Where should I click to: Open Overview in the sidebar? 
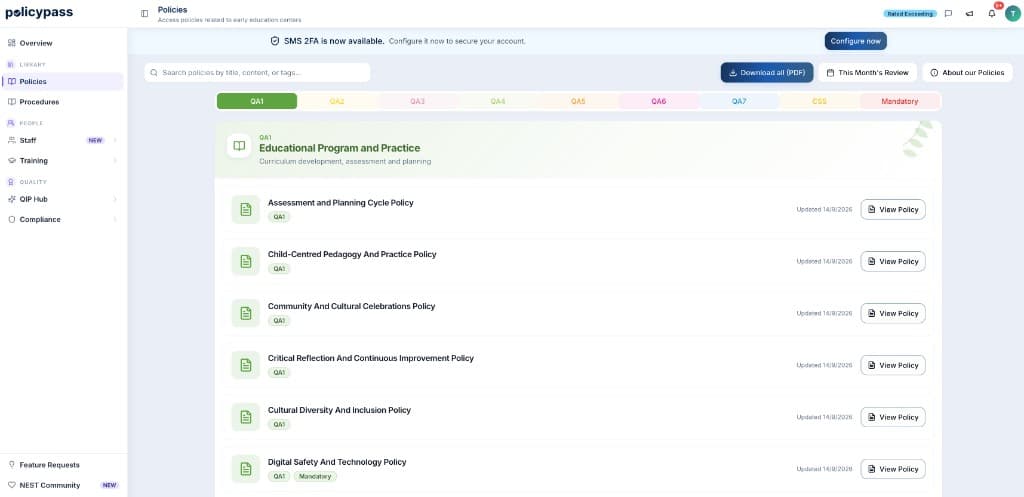pyautogui.click(x=62, y=43)
